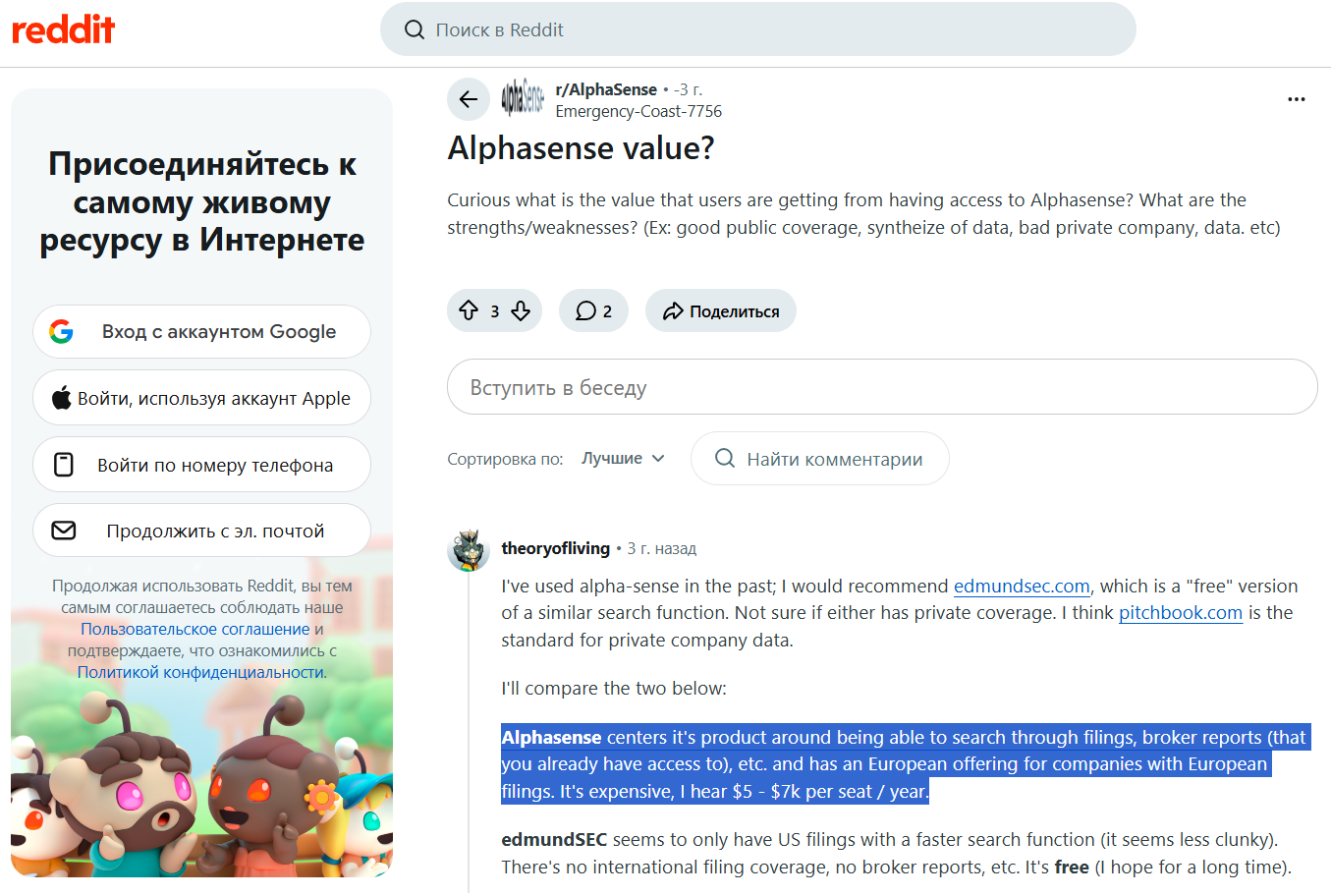This screenshot has height=896, width=1331.
Task: Downvote the Alphasense value post
Action: 521,310
